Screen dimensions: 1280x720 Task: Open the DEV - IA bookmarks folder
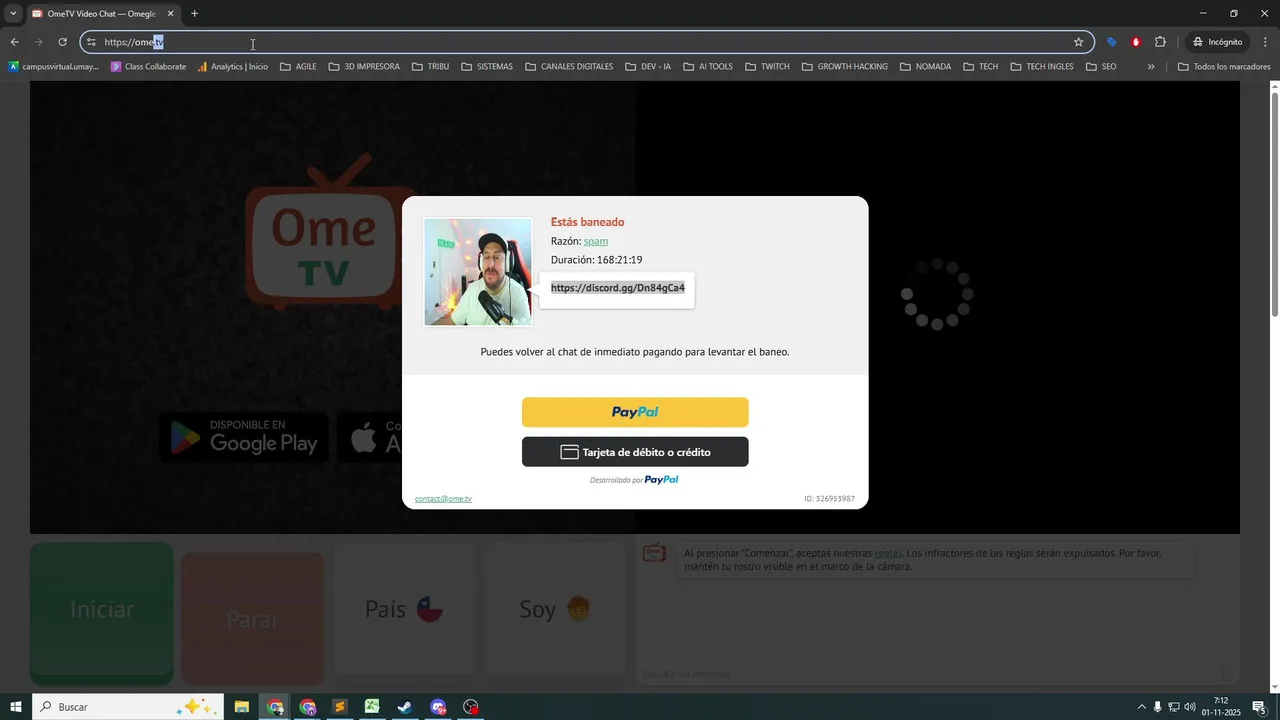tap(648, 67)
